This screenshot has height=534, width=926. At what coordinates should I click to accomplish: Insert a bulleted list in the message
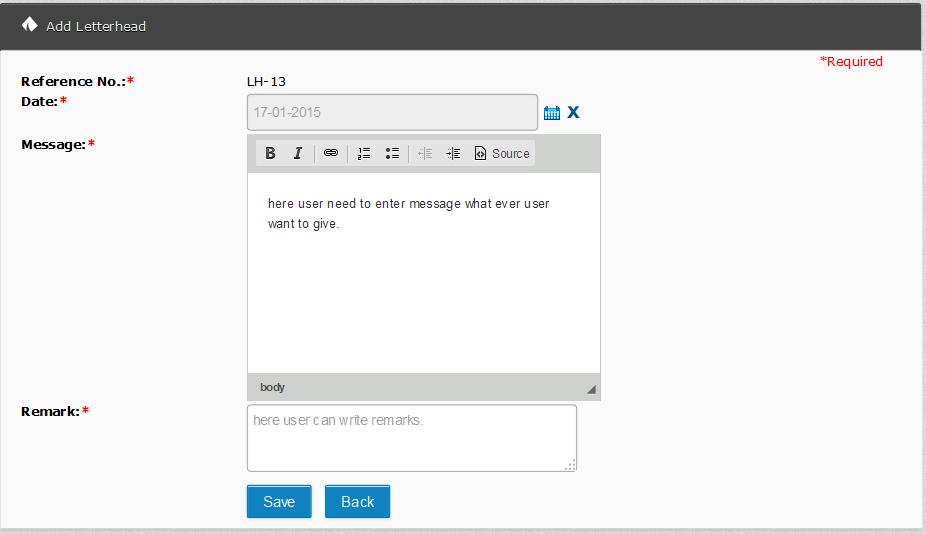point(392,153)
